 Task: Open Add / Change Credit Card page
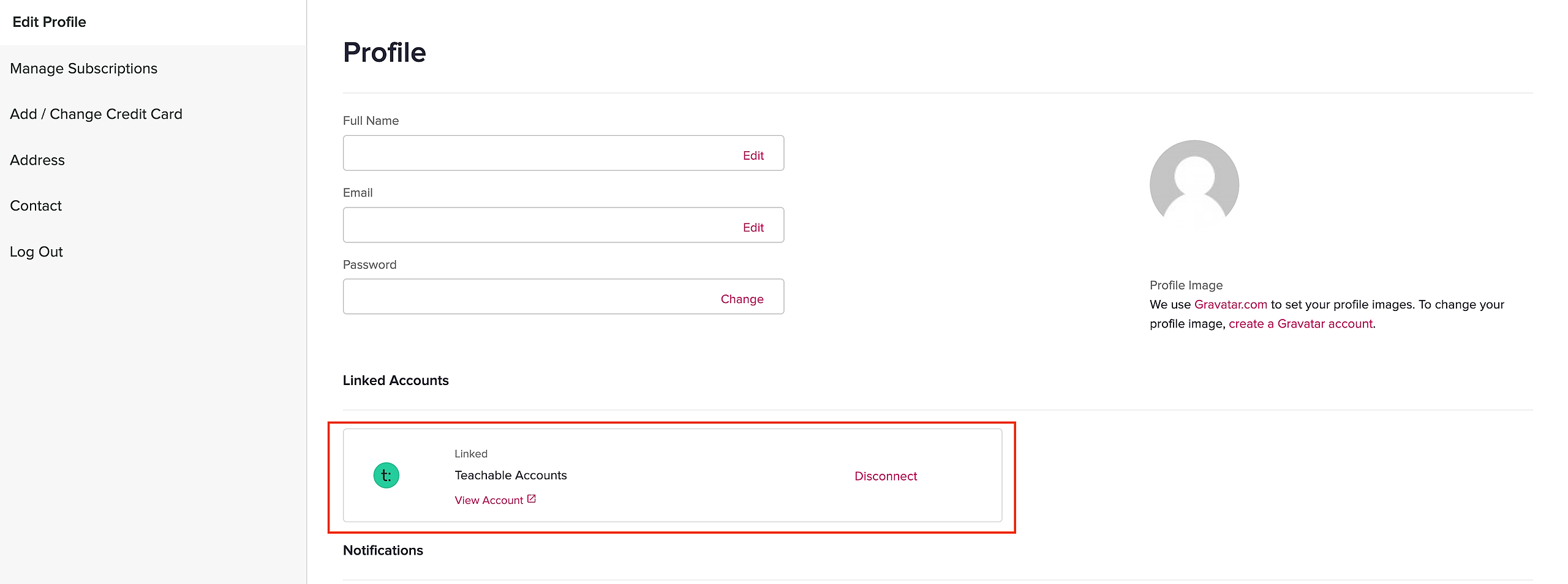coord(96,114)
